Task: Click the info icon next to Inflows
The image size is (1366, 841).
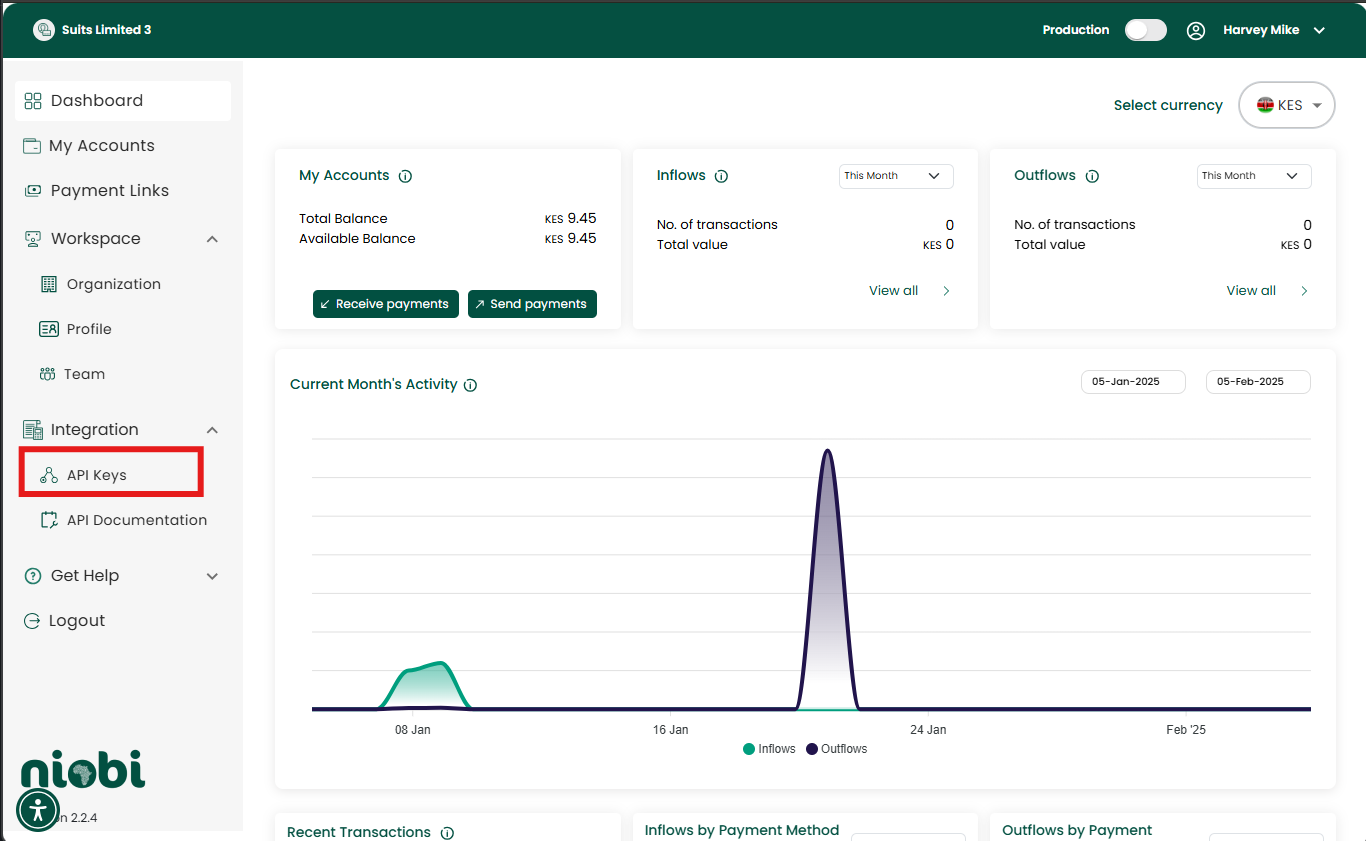Action: (x=721, y=176)
